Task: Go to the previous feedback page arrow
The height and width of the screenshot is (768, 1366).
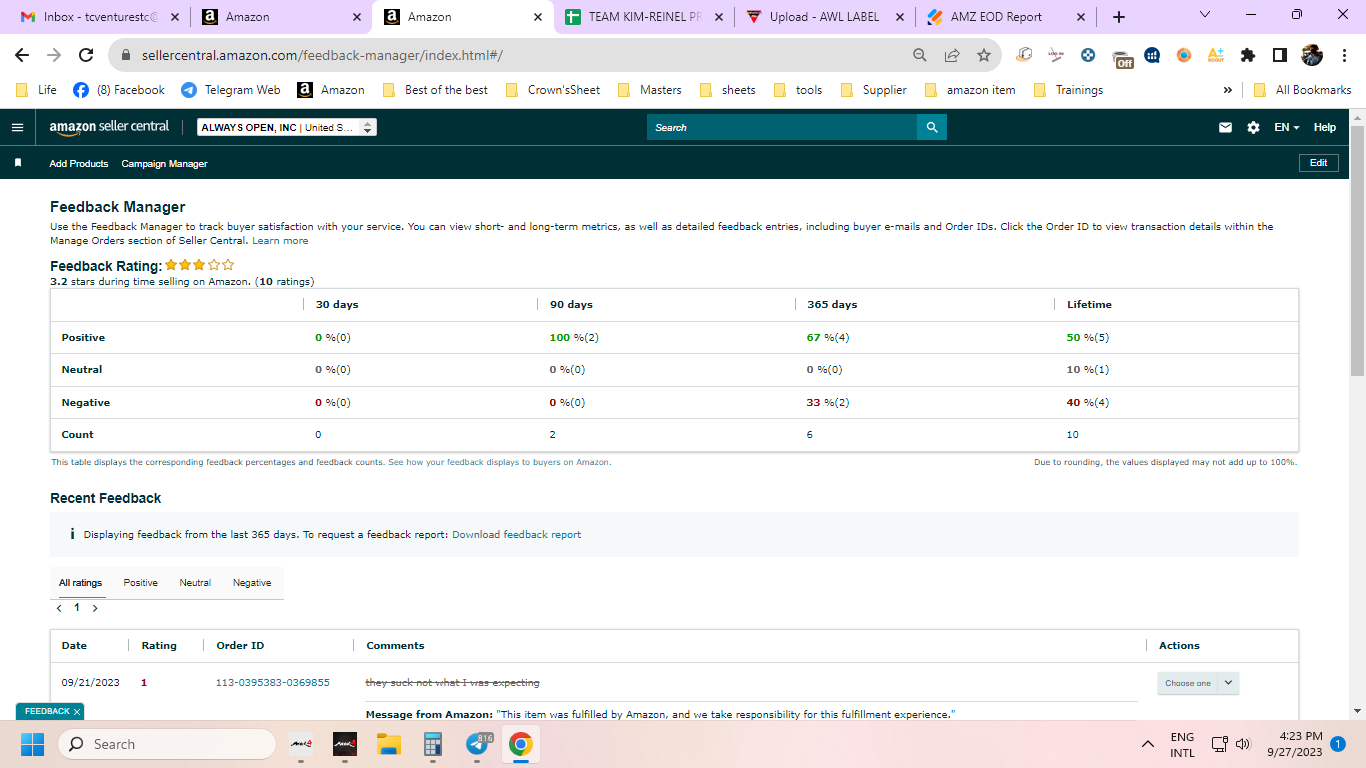Action: click(x=59, y=608)
